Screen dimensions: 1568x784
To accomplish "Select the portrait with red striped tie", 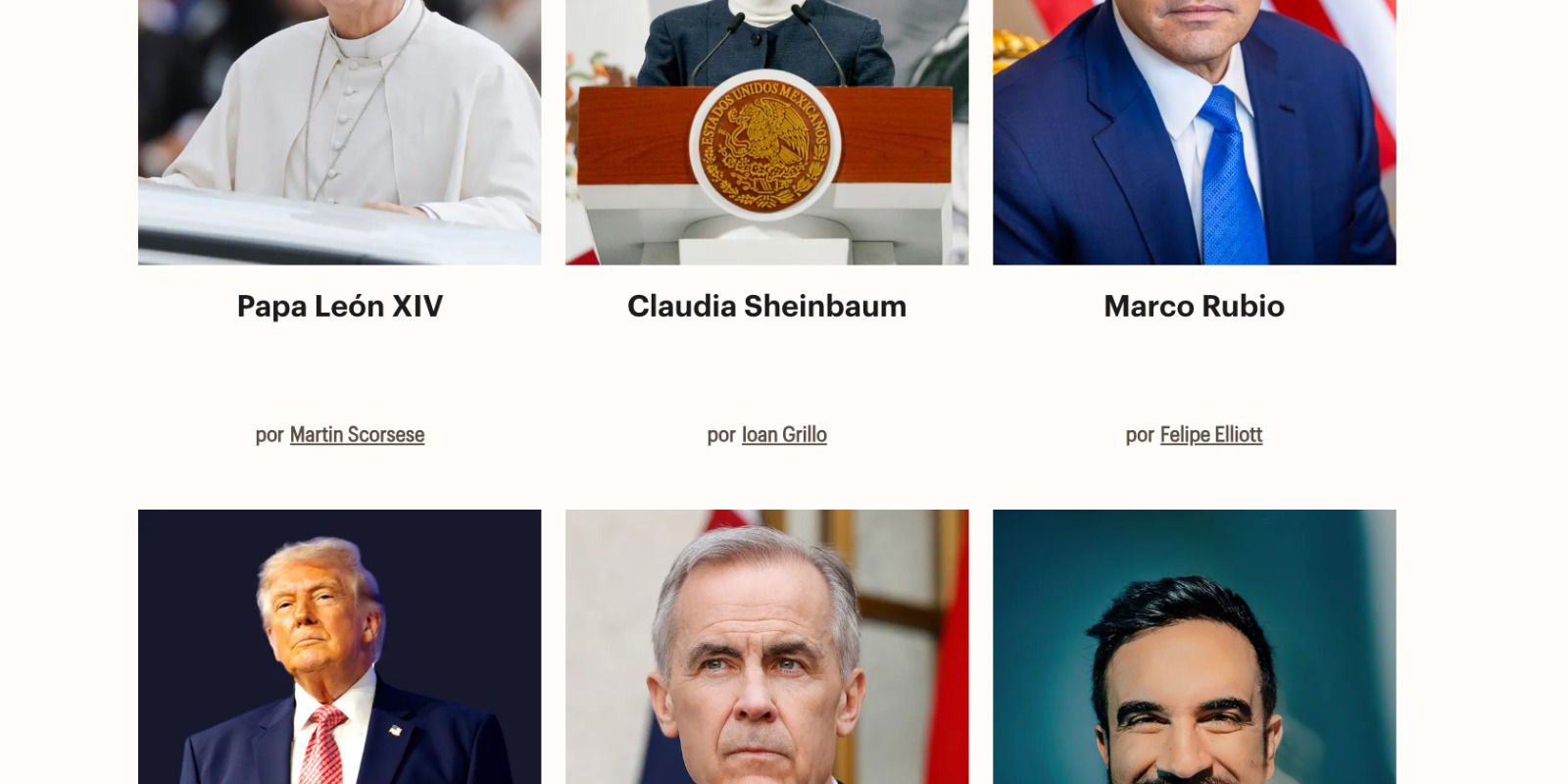I will pos(339,647).
